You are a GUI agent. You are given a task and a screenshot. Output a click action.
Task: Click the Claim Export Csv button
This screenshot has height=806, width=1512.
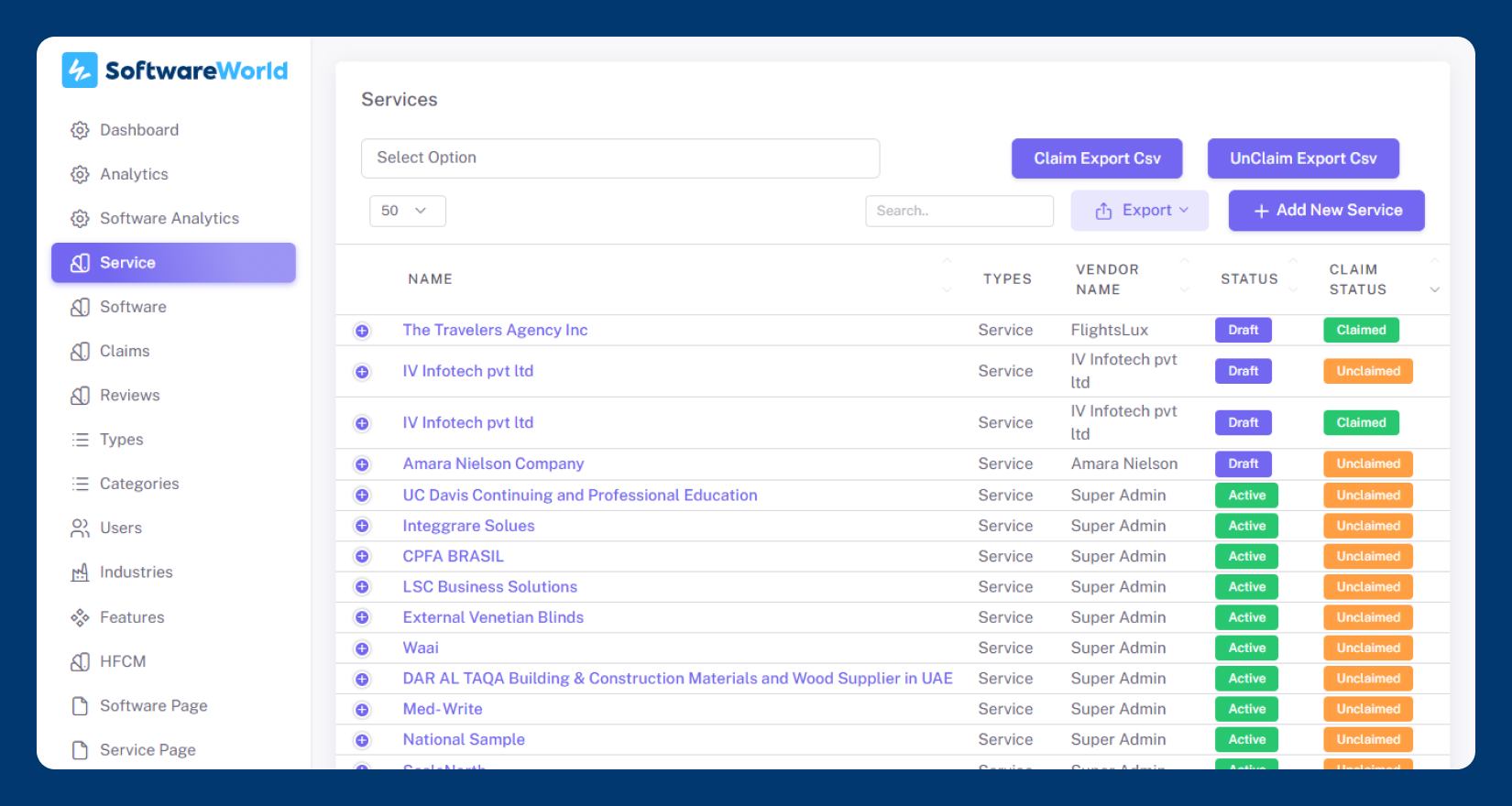(x=1097, y=158)
